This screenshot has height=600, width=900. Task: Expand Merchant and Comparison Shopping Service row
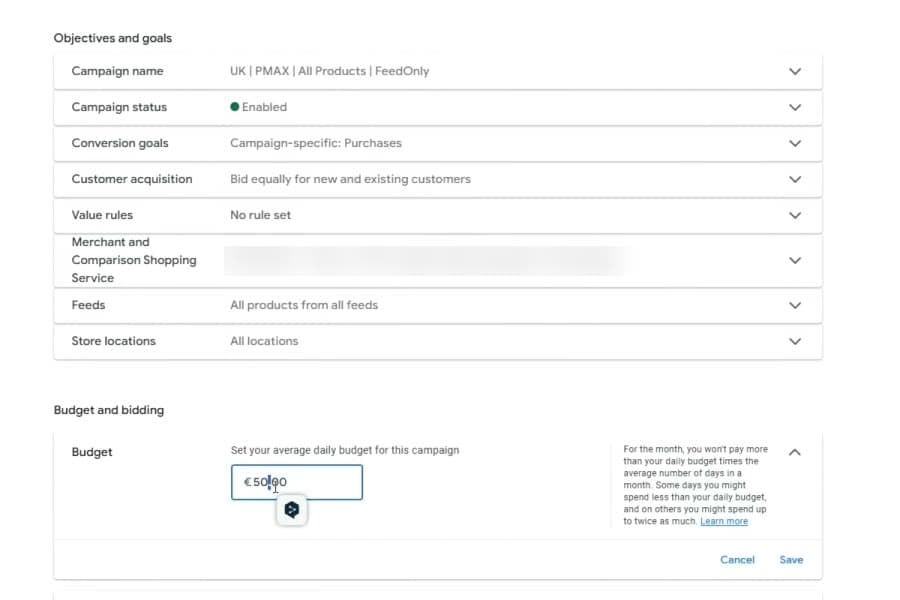tap(794, 260)
